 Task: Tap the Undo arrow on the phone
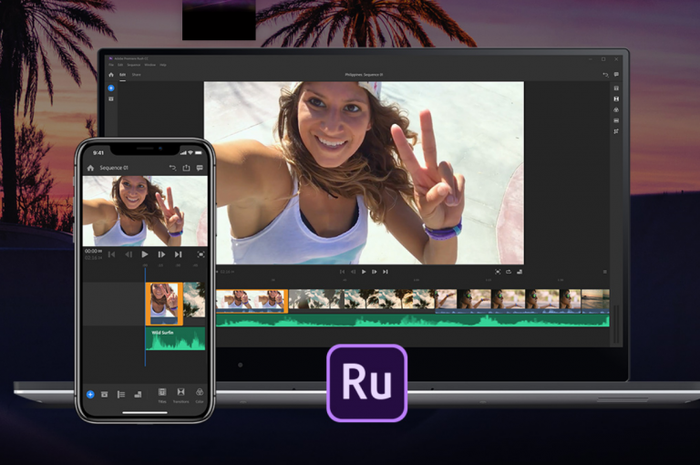coord(172,168)
